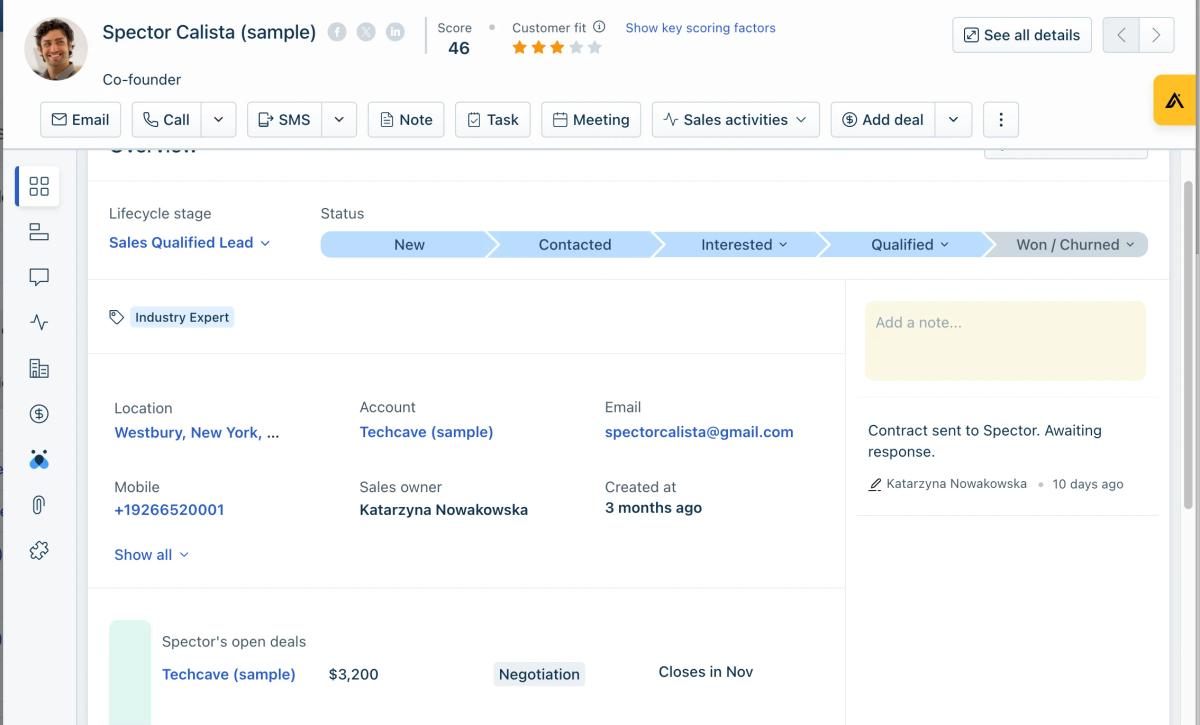Image resolution: width=1200 pixels, height=725 pixels.
Task: Edit the note by Katarzyna Nowakowska
Action: click(x=875, y=484)
